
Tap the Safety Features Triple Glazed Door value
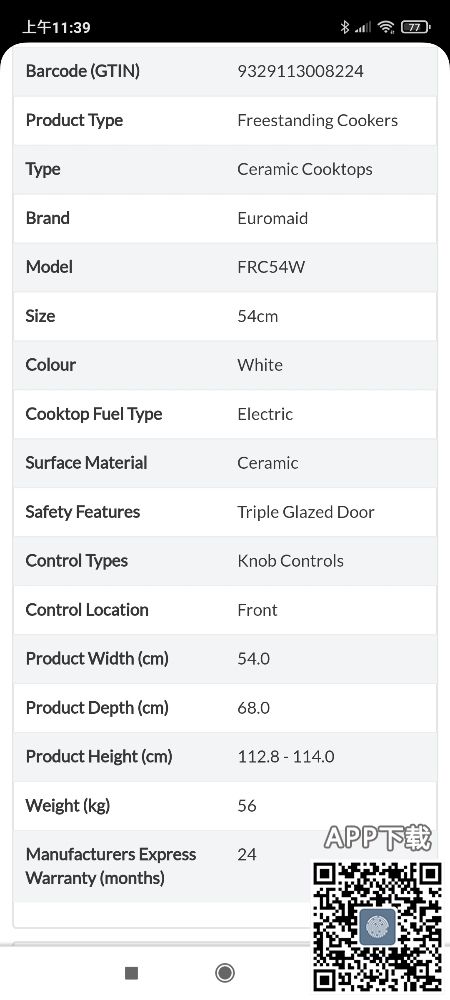[305, 511]
